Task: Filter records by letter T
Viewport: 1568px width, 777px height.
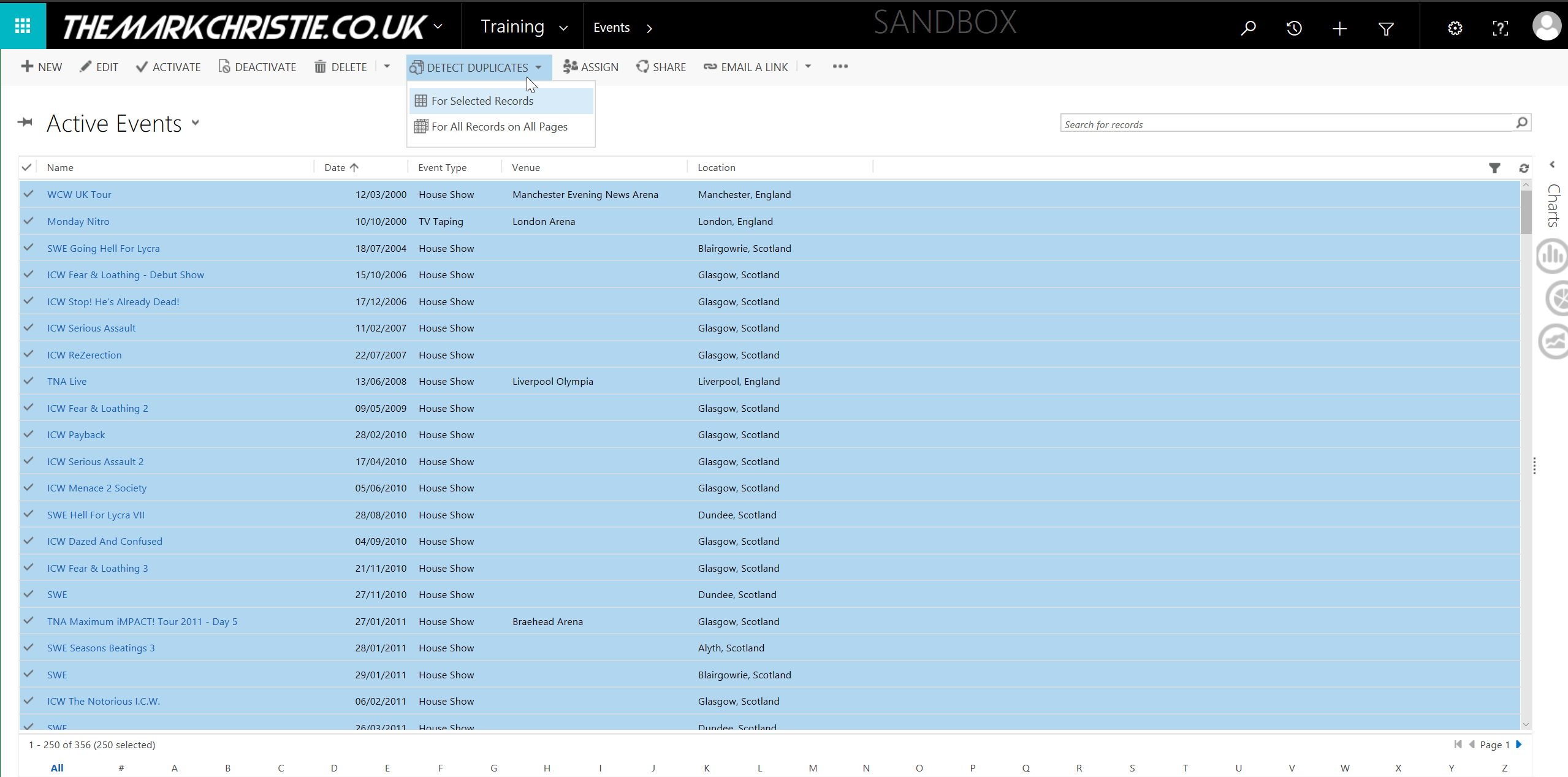Action: point(1186,768)
